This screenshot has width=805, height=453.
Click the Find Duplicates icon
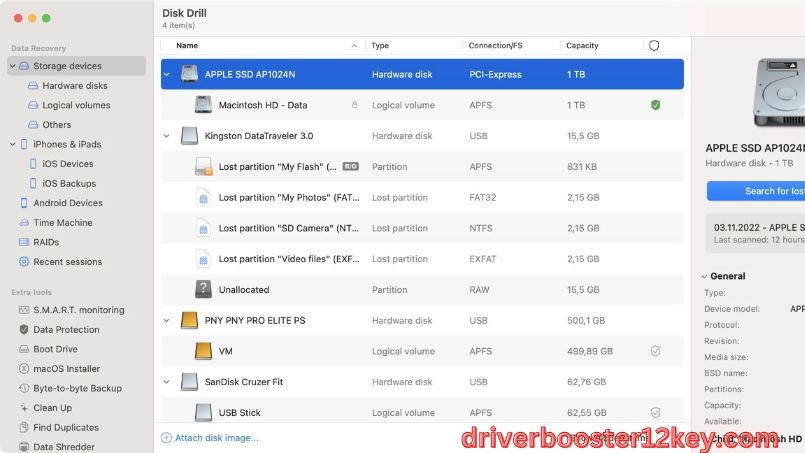[x=24, y=427]
